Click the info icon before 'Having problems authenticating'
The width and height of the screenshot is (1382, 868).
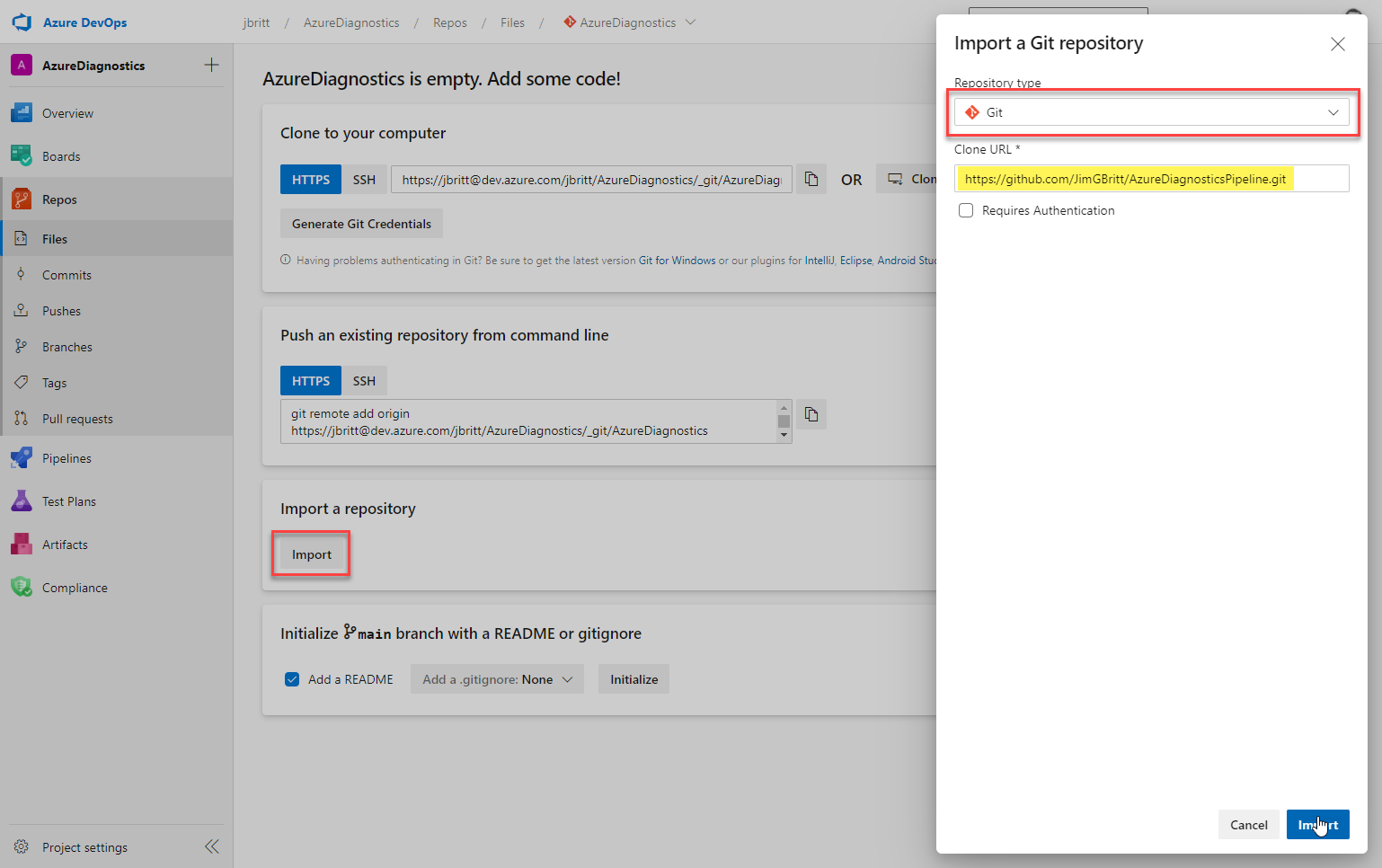[286, 260]
